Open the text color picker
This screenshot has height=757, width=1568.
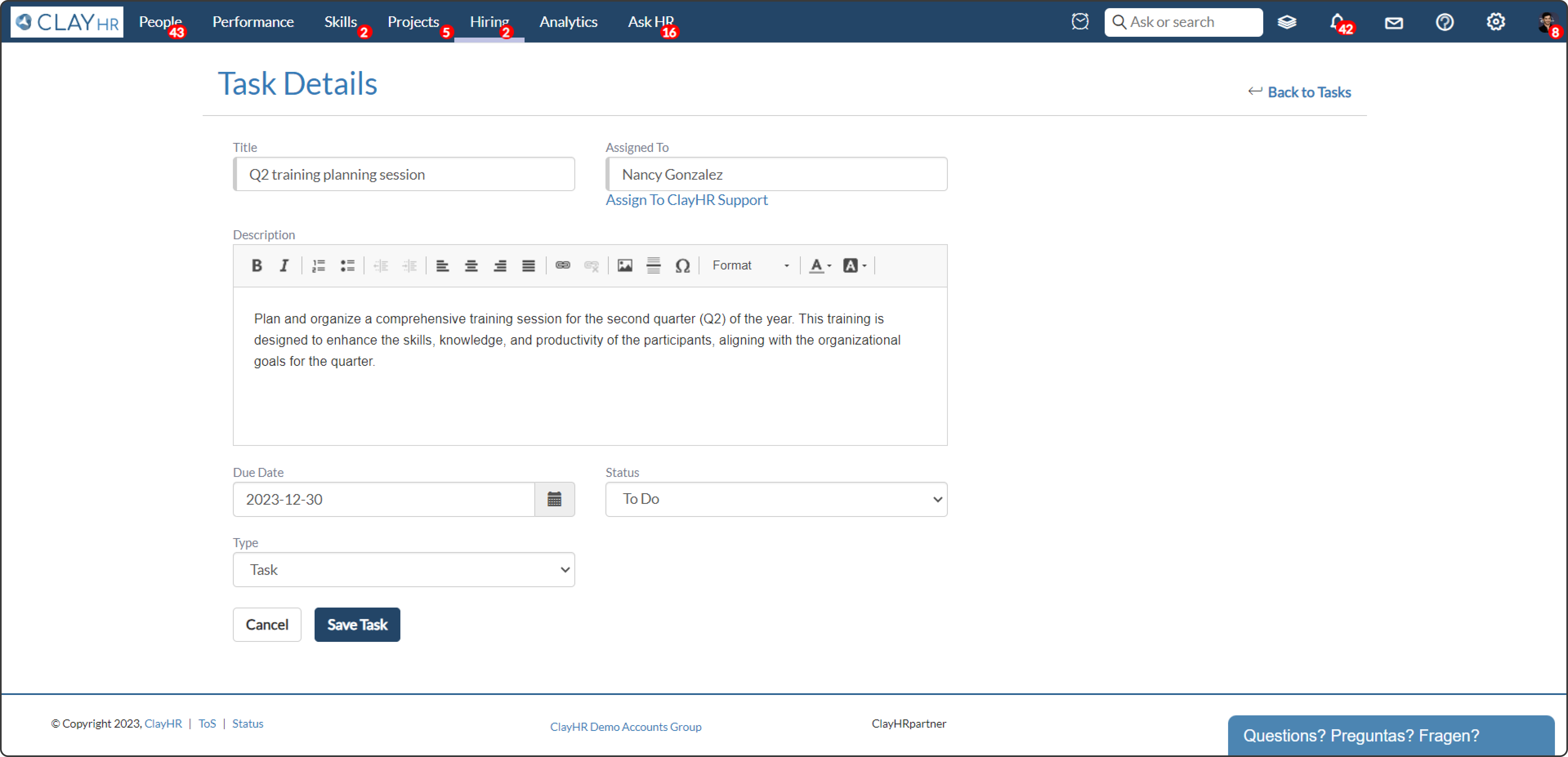coord(819,266)
